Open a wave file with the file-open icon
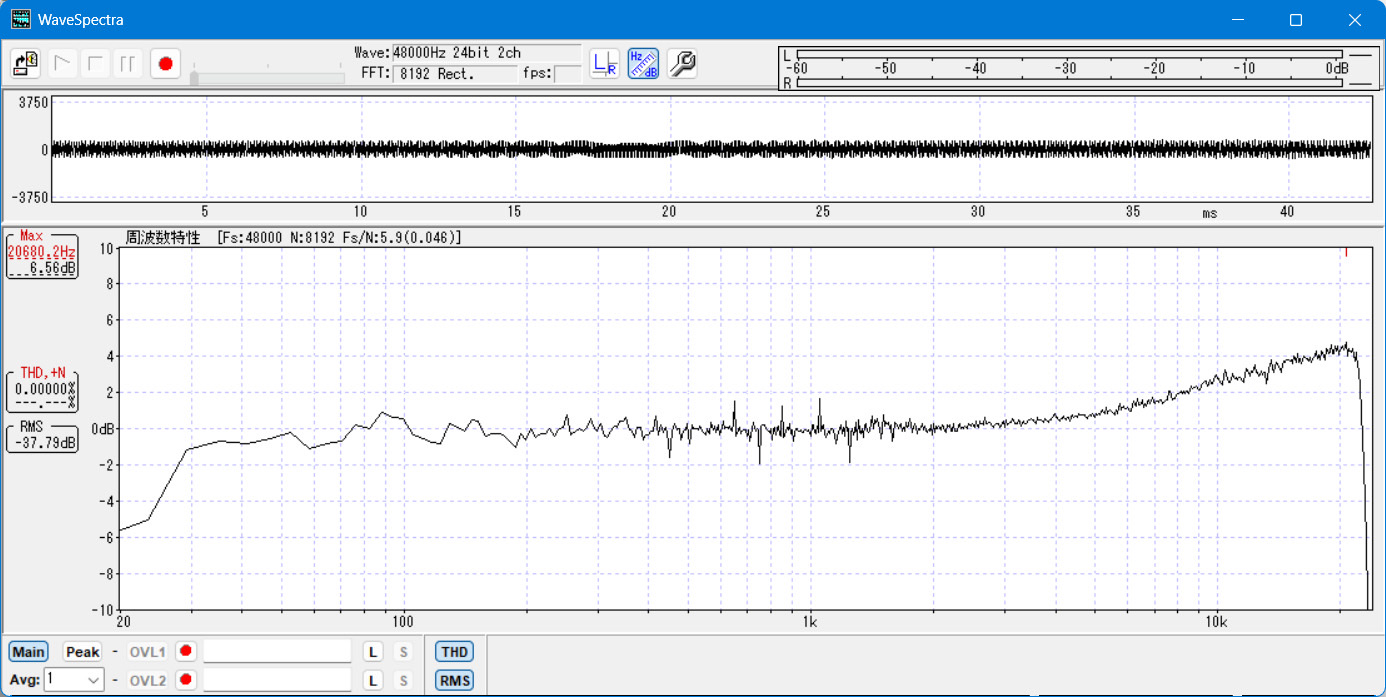 point(26,64)
